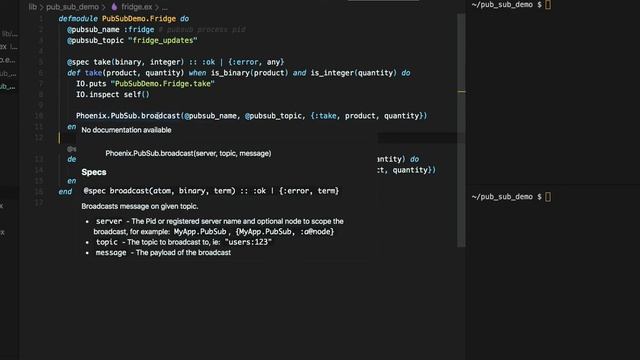Click "is_binary(product)" guard
This screenshot has width=640, height=360.
pos(249,73)
